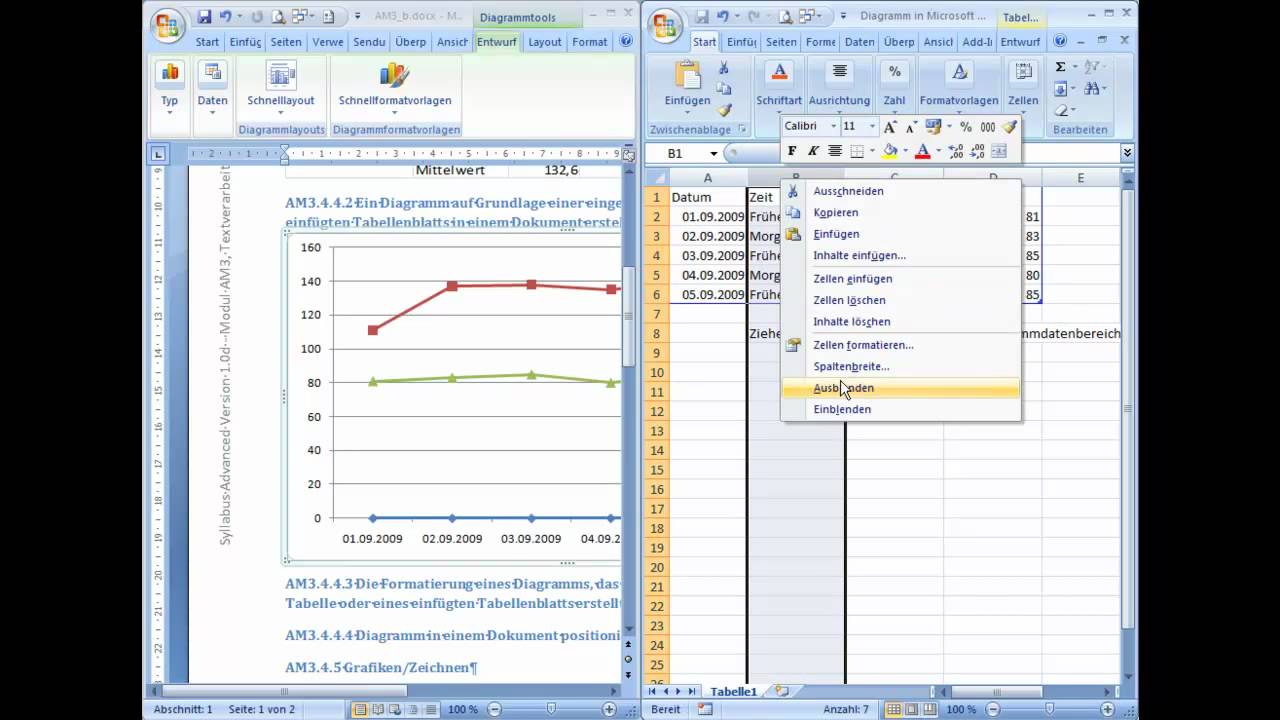This screenshot has height=720, width=1280.
Task: Expand the Typ dropdown in Word ribbon
Action: click(x=170, y=112)
